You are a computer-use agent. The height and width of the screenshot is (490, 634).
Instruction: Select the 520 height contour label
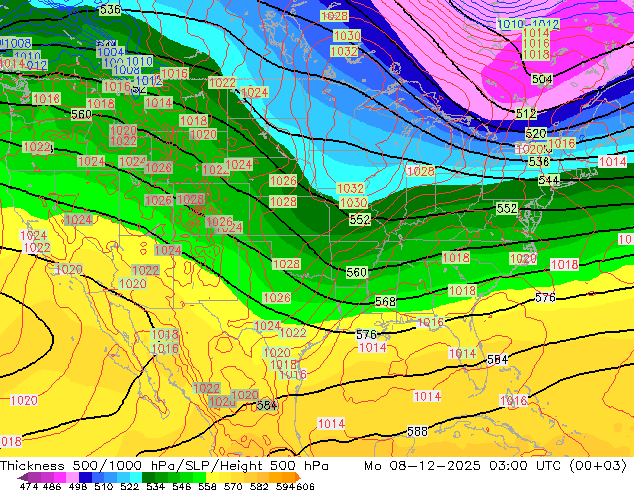[536, 133]
